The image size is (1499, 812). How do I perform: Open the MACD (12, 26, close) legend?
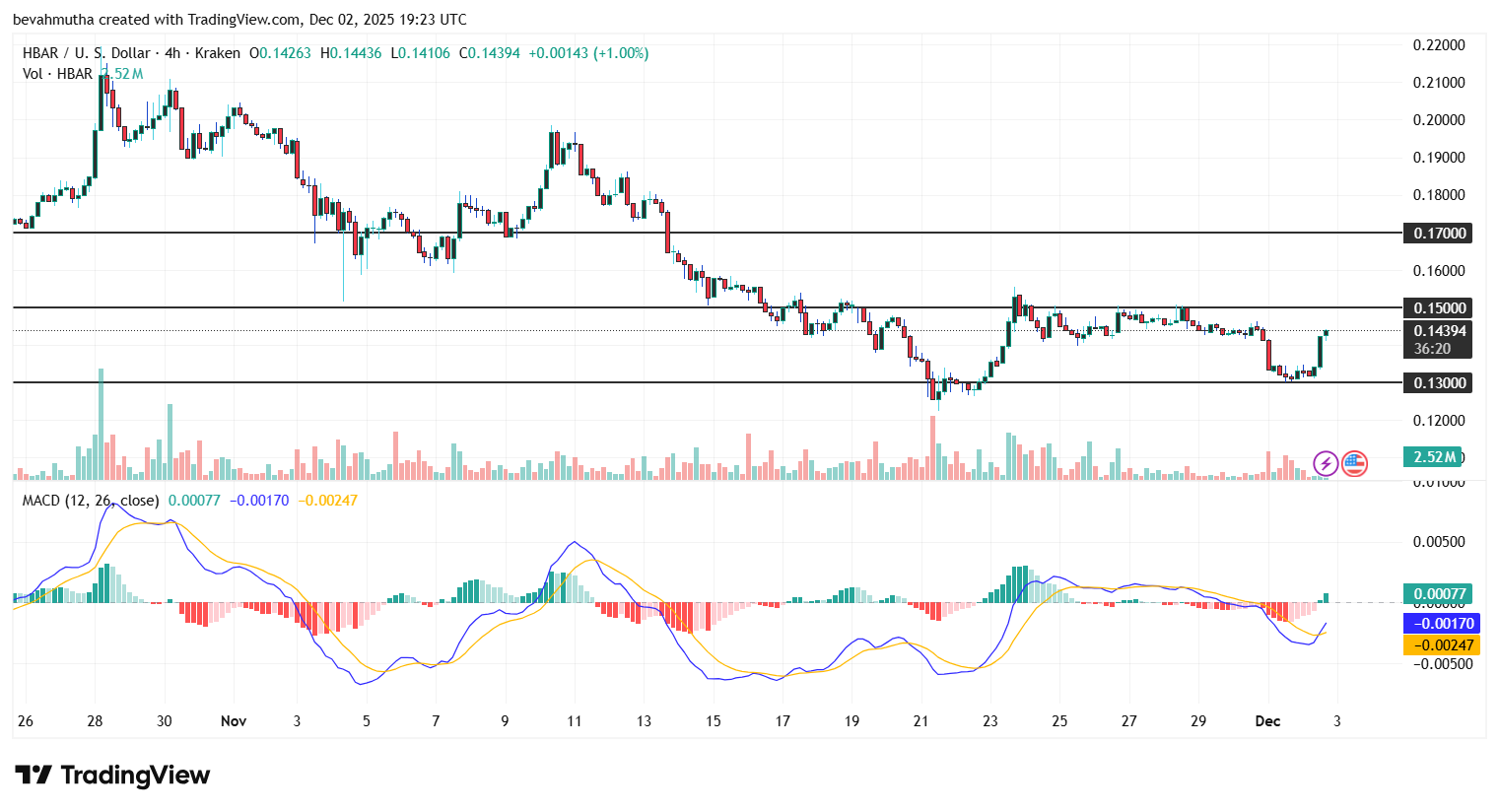pos(91,501)
